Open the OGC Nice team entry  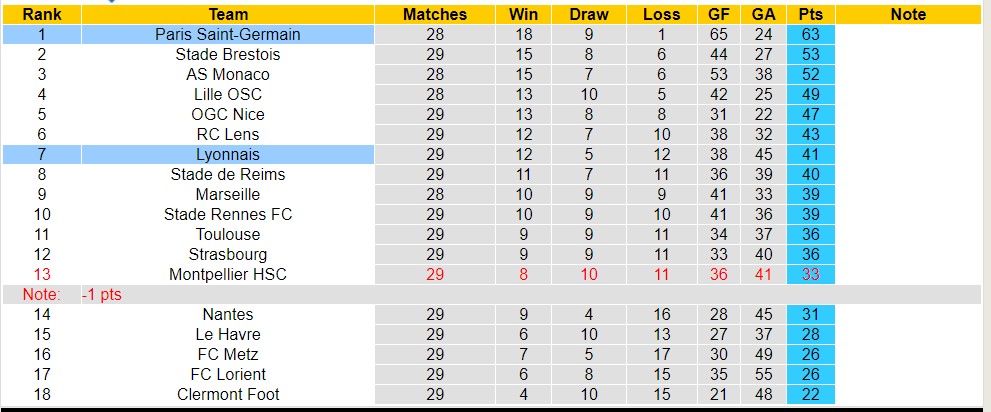(228, 114)
